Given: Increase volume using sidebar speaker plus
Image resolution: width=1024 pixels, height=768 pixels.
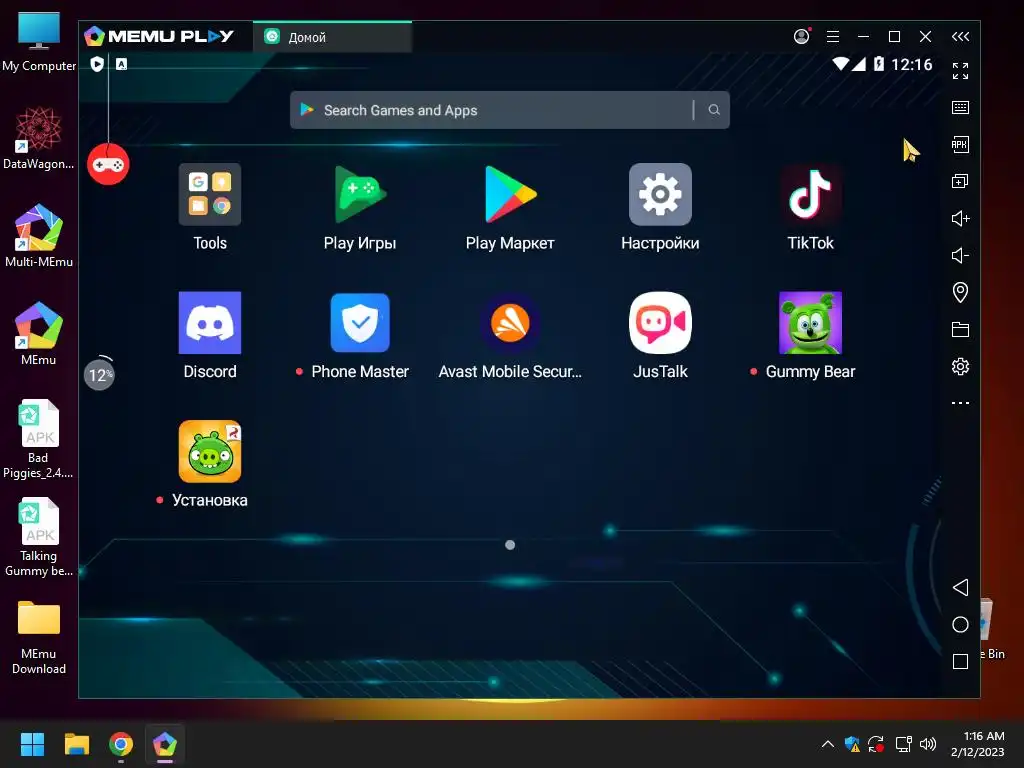Looking at the screenshot, I should coord(960,218).
